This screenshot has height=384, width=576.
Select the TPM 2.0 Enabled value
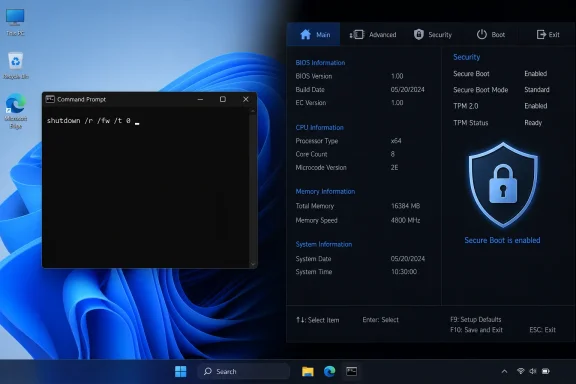point(536,106)
